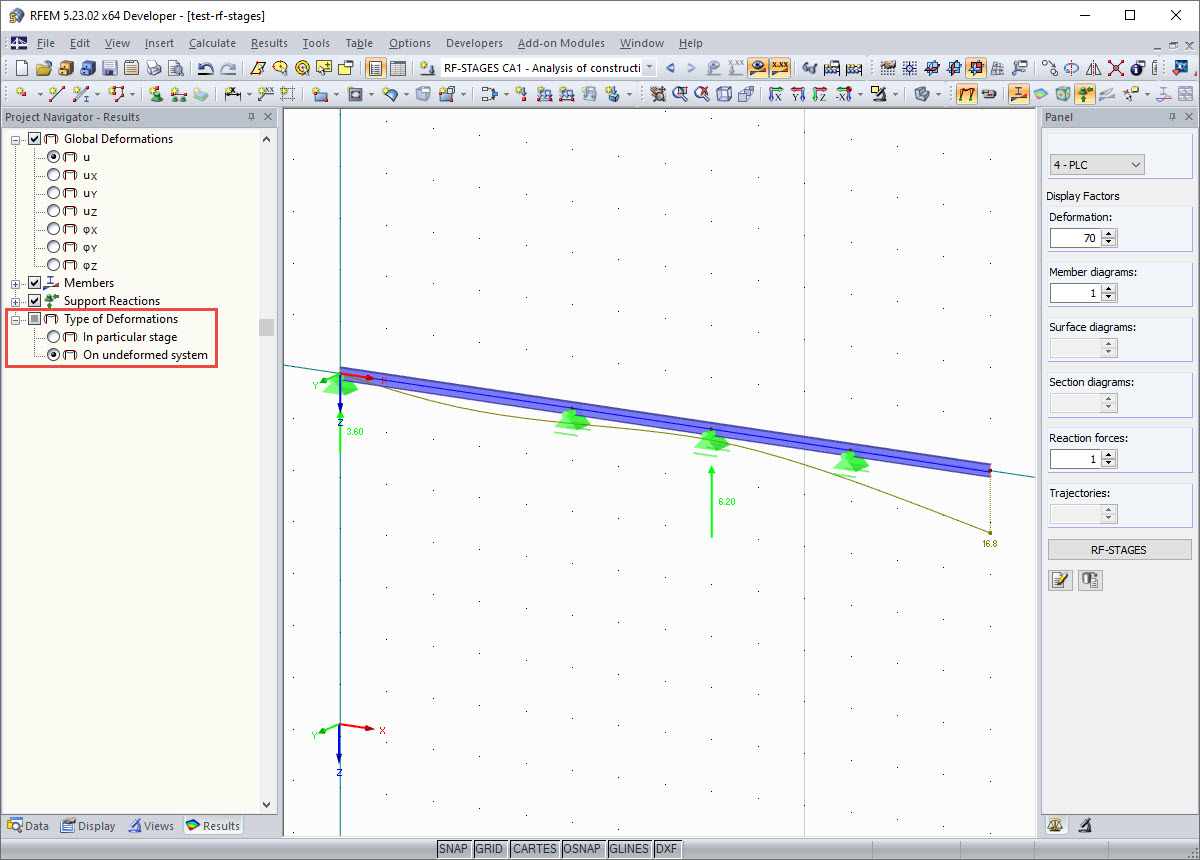
Task: Collapse the Global Deformations tree node
Action: 17,139
